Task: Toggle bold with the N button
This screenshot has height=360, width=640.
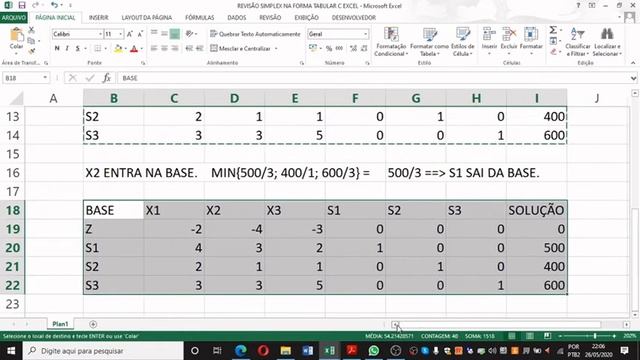Action: tap(57, 48)
